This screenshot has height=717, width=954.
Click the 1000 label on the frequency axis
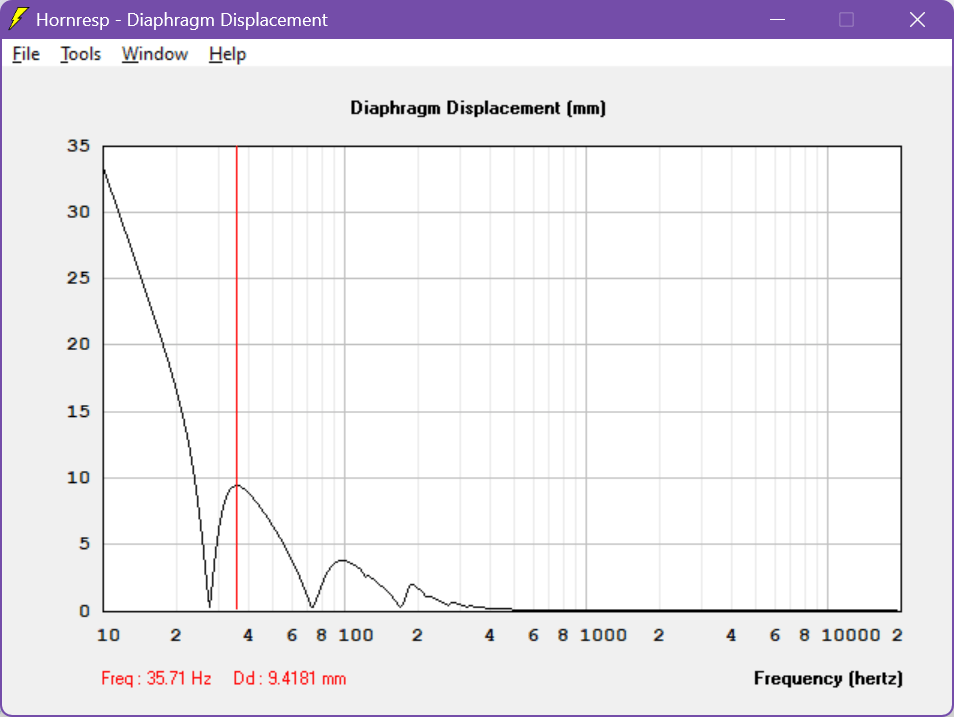[604, 635]
